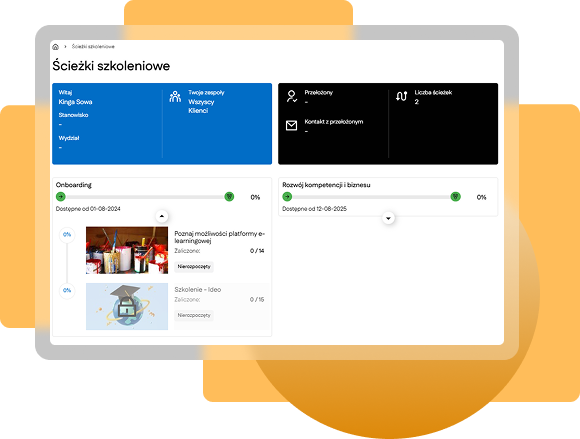Click Rozwój kompetencji green start arrow
The width and height of the screenshot is (580, 439).
coord(287,197)
